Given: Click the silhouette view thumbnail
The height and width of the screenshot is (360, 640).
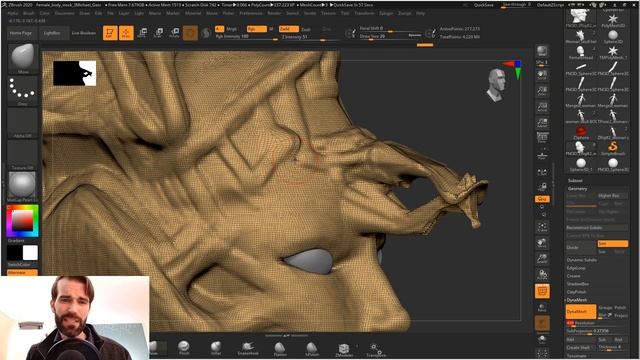Looking at the screenshot, I should [x=75, y=73].
